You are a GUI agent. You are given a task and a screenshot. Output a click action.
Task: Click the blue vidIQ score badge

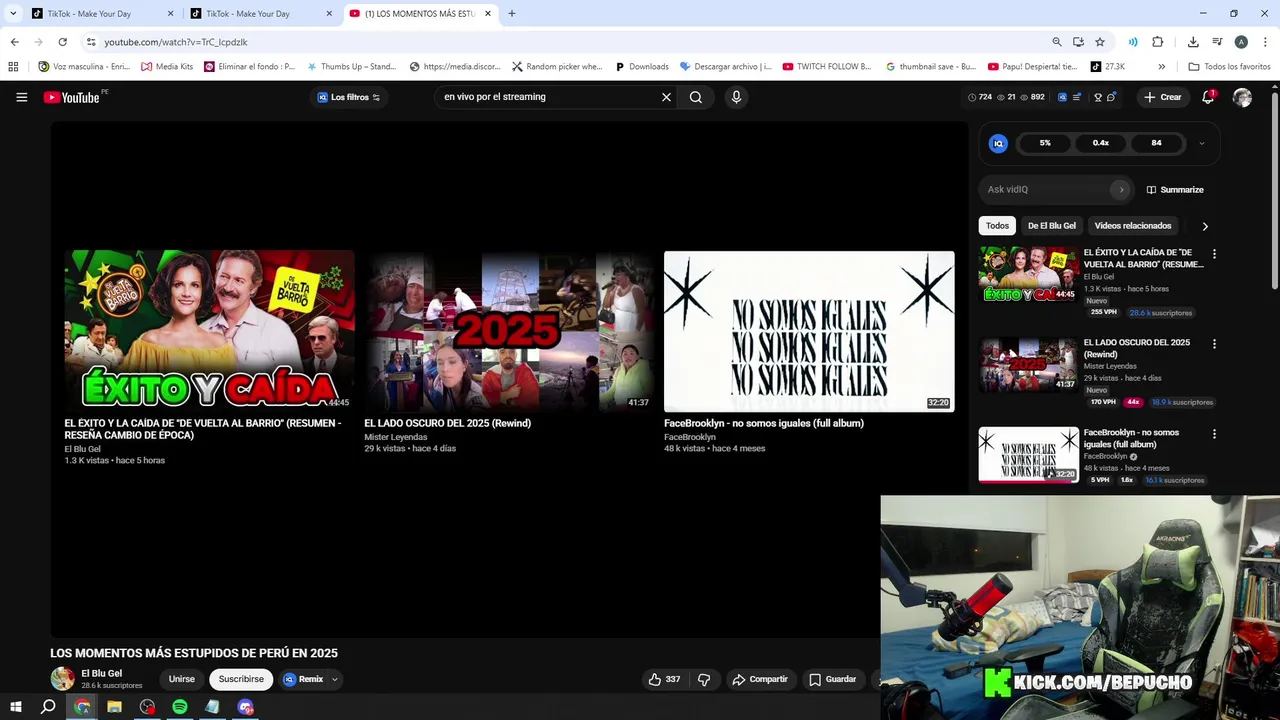coord(998,143)
